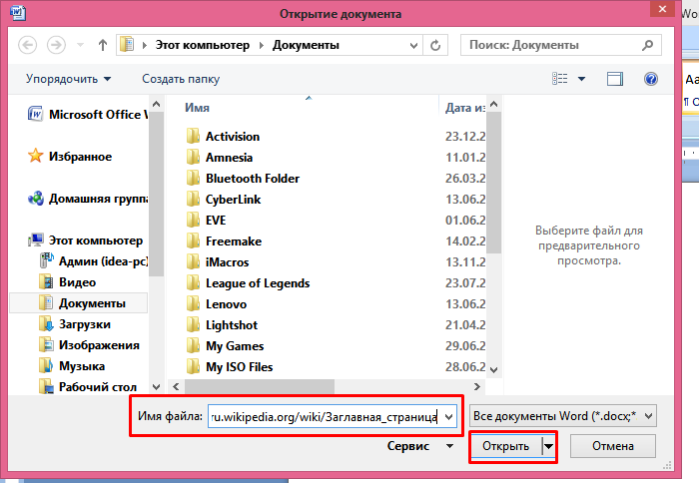Click the navigation pane scroll up arrow
Viewport: 699px width, 483px height.
pos(156,104)
